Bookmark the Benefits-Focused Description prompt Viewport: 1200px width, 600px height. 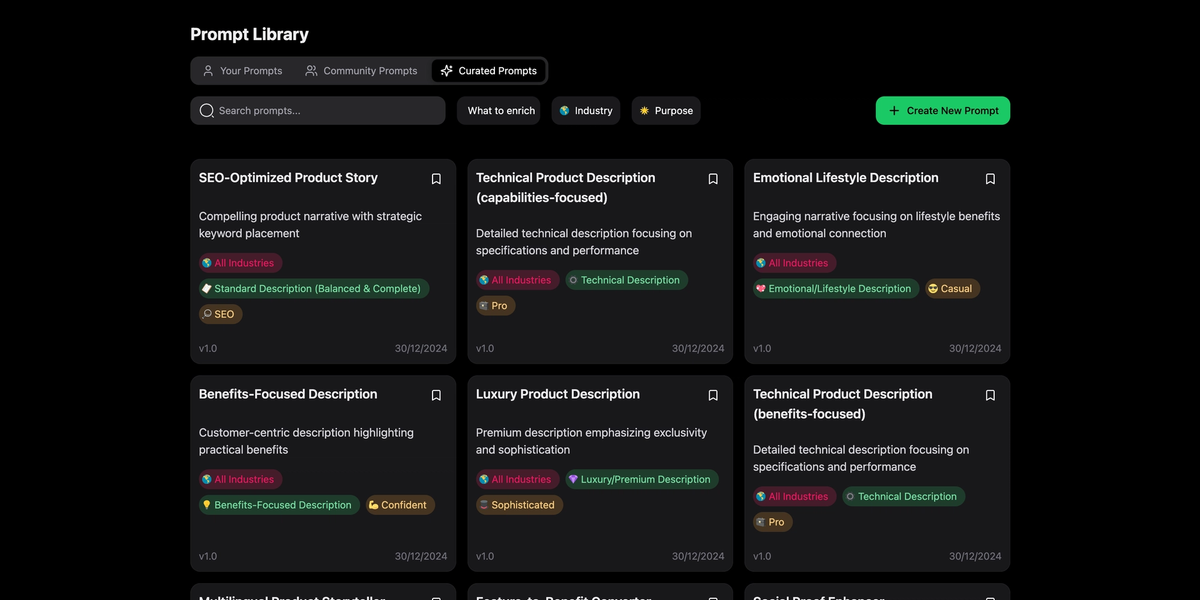tap(436, 395)
